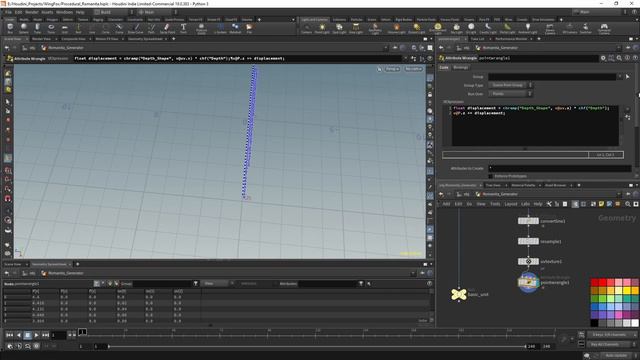The image size is (640, 360).
Task: Create a Spot Light from shelf
Action: click(x=339, y=28)
